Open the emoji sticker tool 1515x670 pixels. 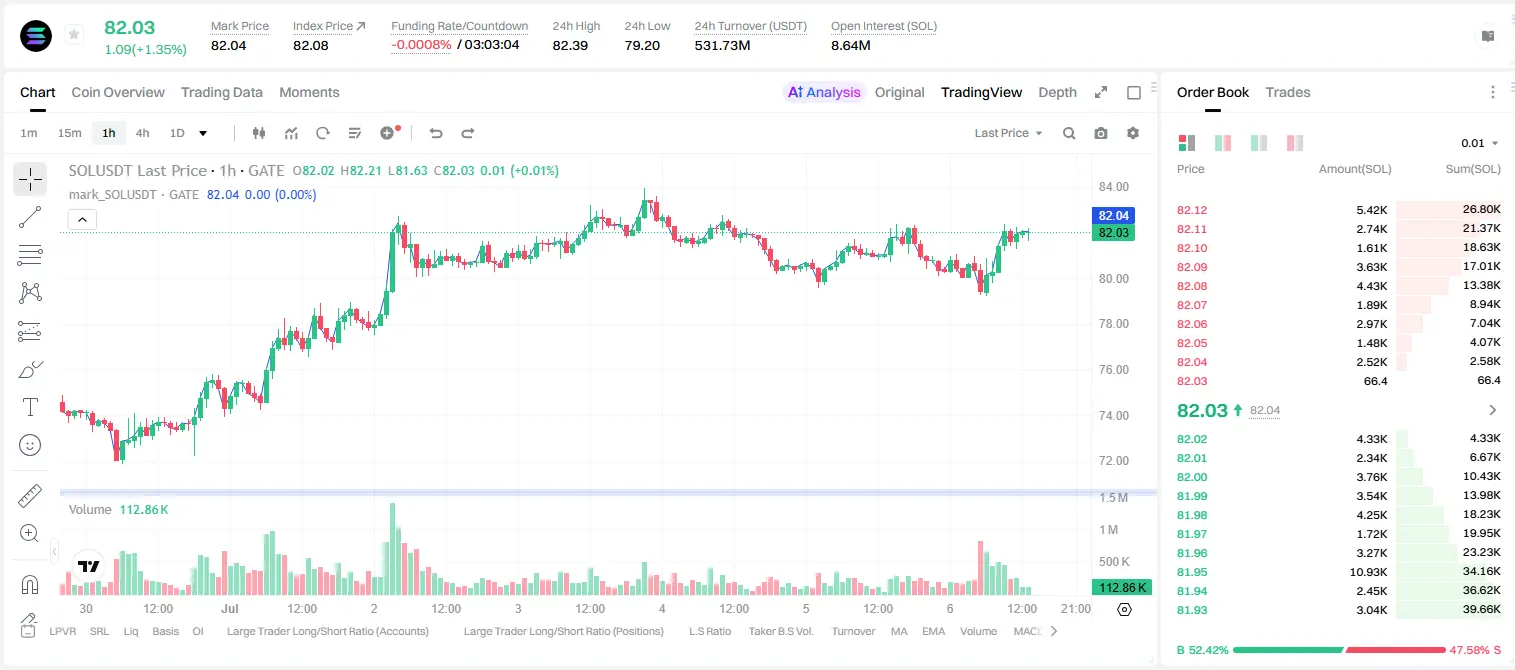coord(30,445)
